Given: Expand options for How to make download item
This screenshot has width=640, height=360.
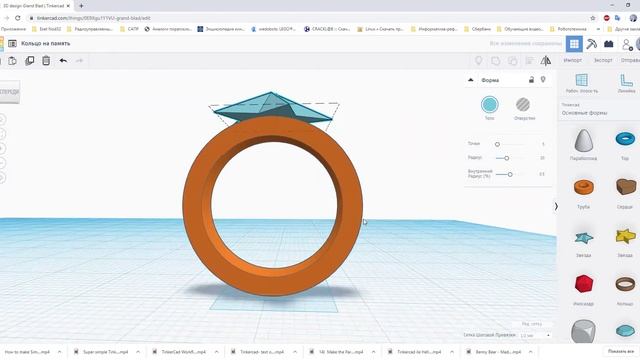Looking at the screenshot, I should (x=60, y=352).
